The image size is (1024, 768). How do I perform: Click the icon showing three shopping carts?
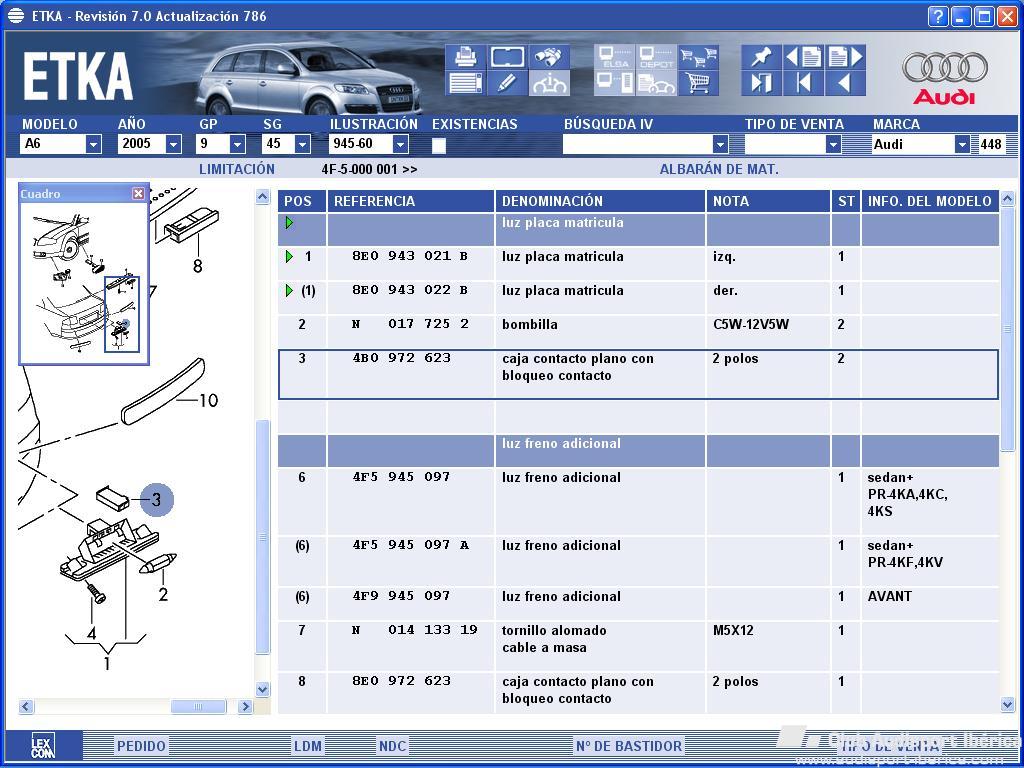698,57
